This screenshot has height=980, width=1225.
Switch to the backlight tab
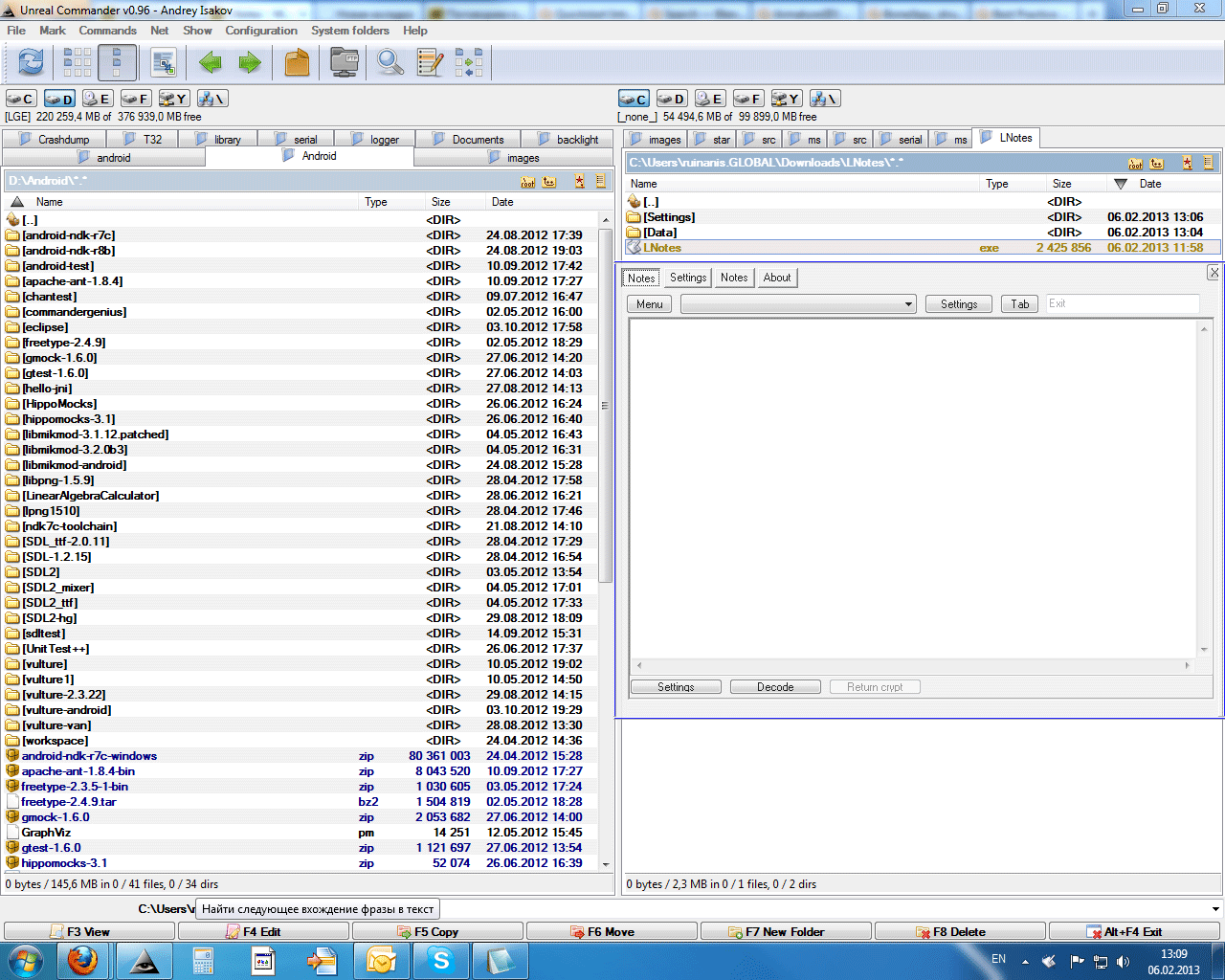[568, 140]
